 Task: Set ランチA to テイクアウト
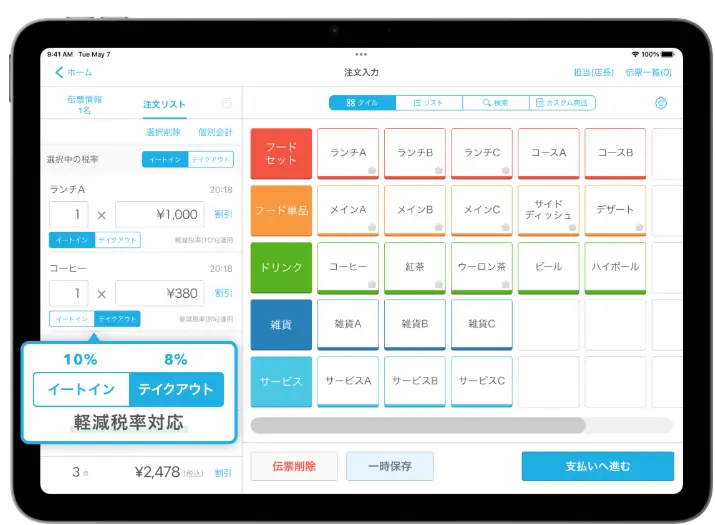point(118,240)
